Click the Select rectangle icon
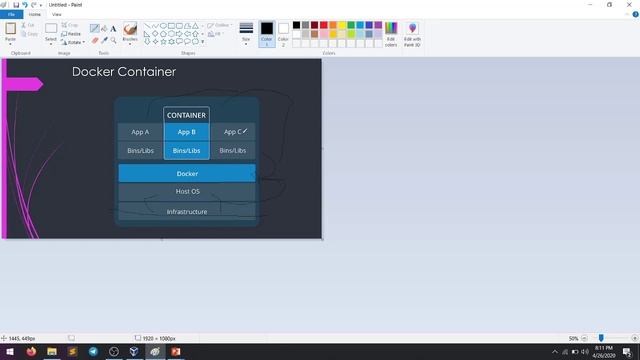The height and width of the screenshot is (360, 640). click(51, 28)
